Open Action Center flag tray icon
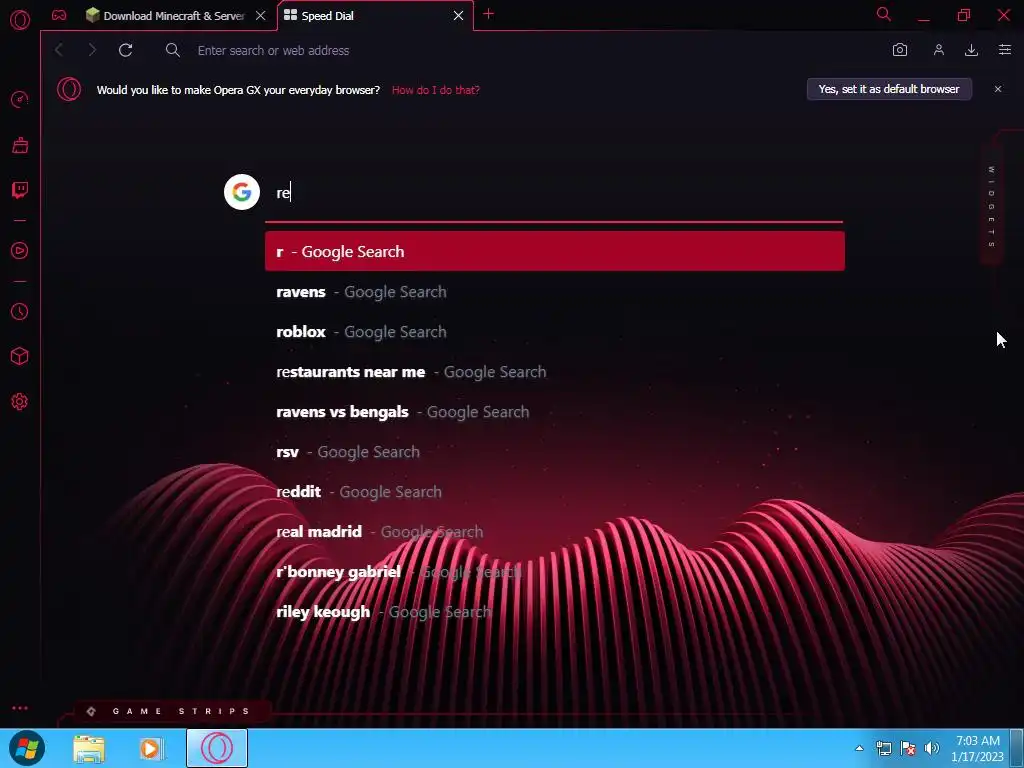The height and width of the screenshot is (768, 1024). [x=908, y=748]
